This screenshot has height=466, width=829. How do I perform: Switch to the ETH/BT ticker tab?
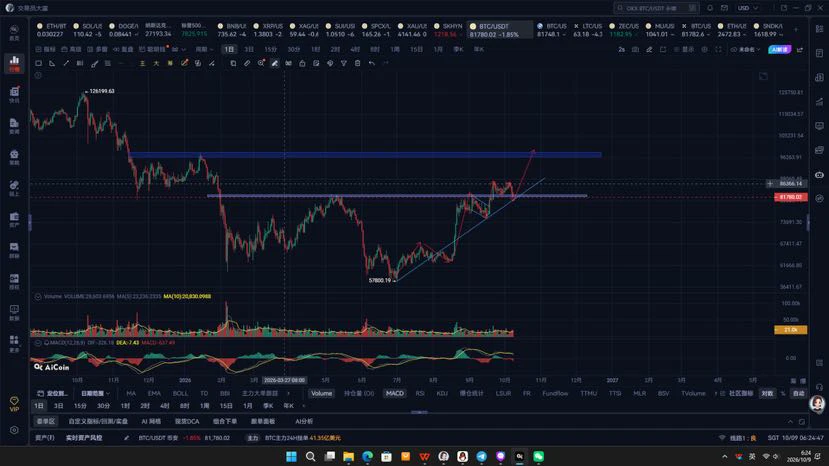[x=52, y=30]
